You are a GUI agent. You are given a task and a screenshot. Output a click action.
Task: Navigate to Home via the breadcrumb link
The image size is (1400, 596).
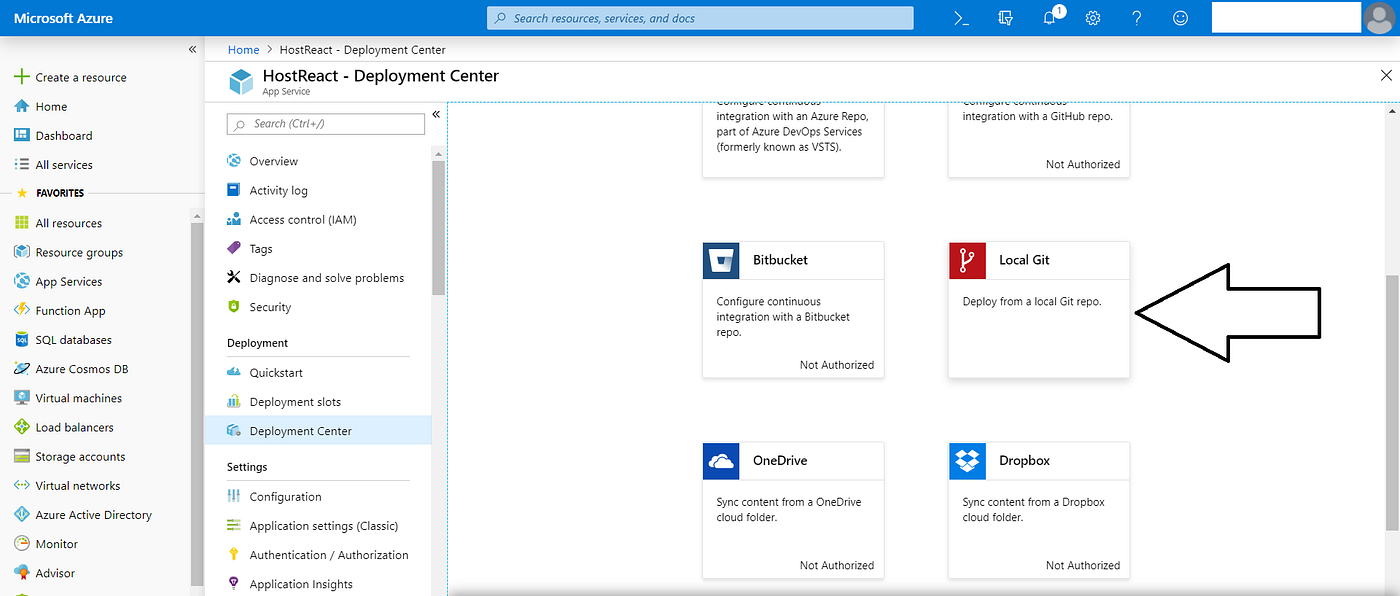click(x=243, y=49)
